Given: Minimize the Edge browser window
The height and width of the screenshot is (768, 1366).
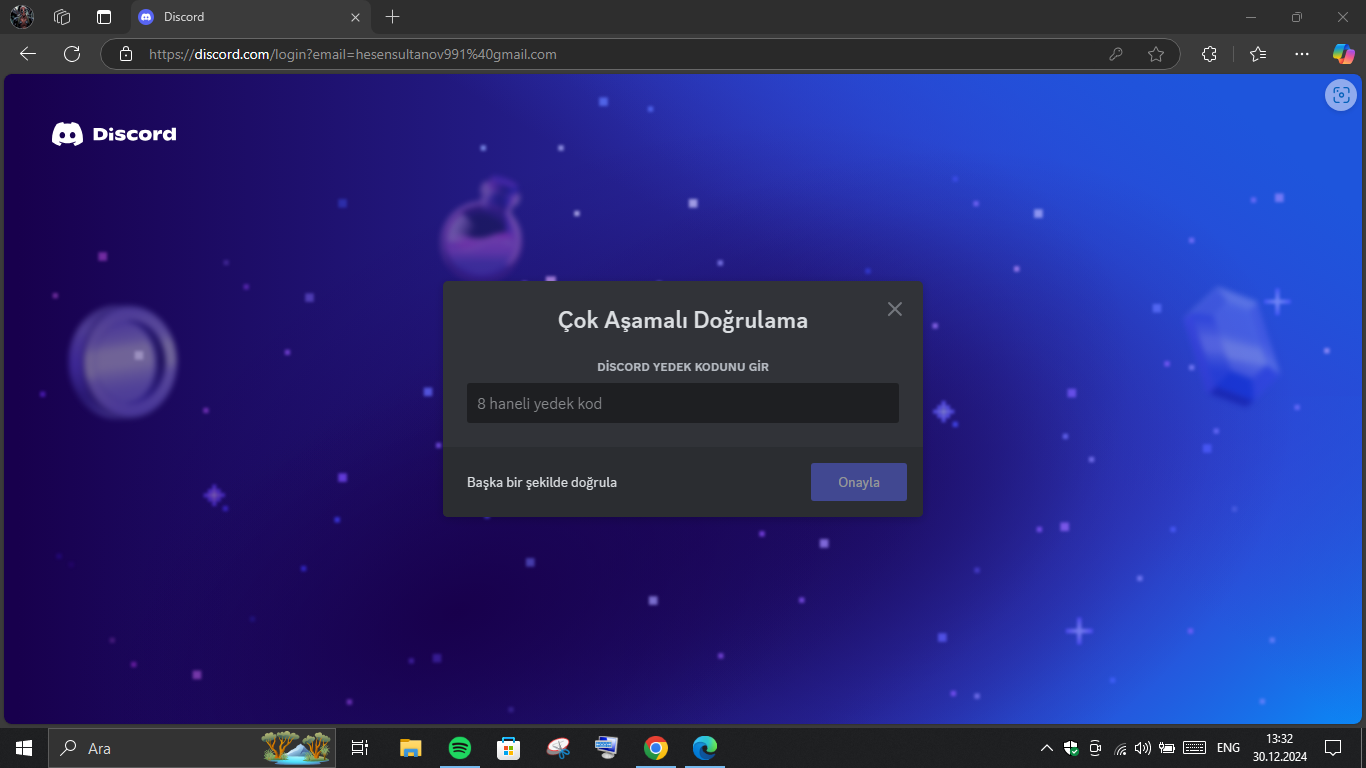Looking at the screenshot, I should point(1250,17).
